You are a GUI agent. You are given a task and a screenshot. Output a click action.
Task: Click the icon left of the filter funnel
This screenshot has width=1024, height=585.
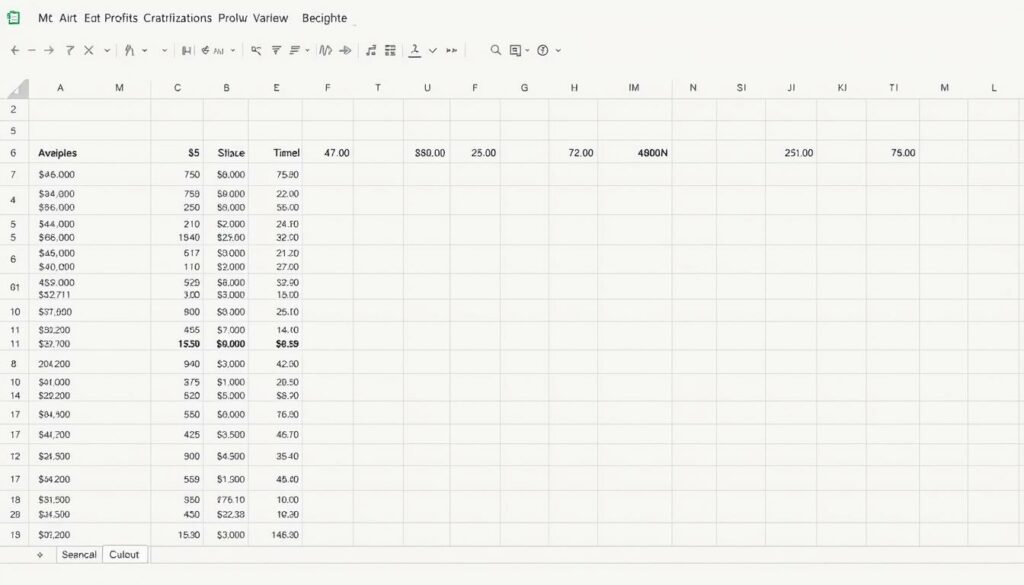(256, 50)
